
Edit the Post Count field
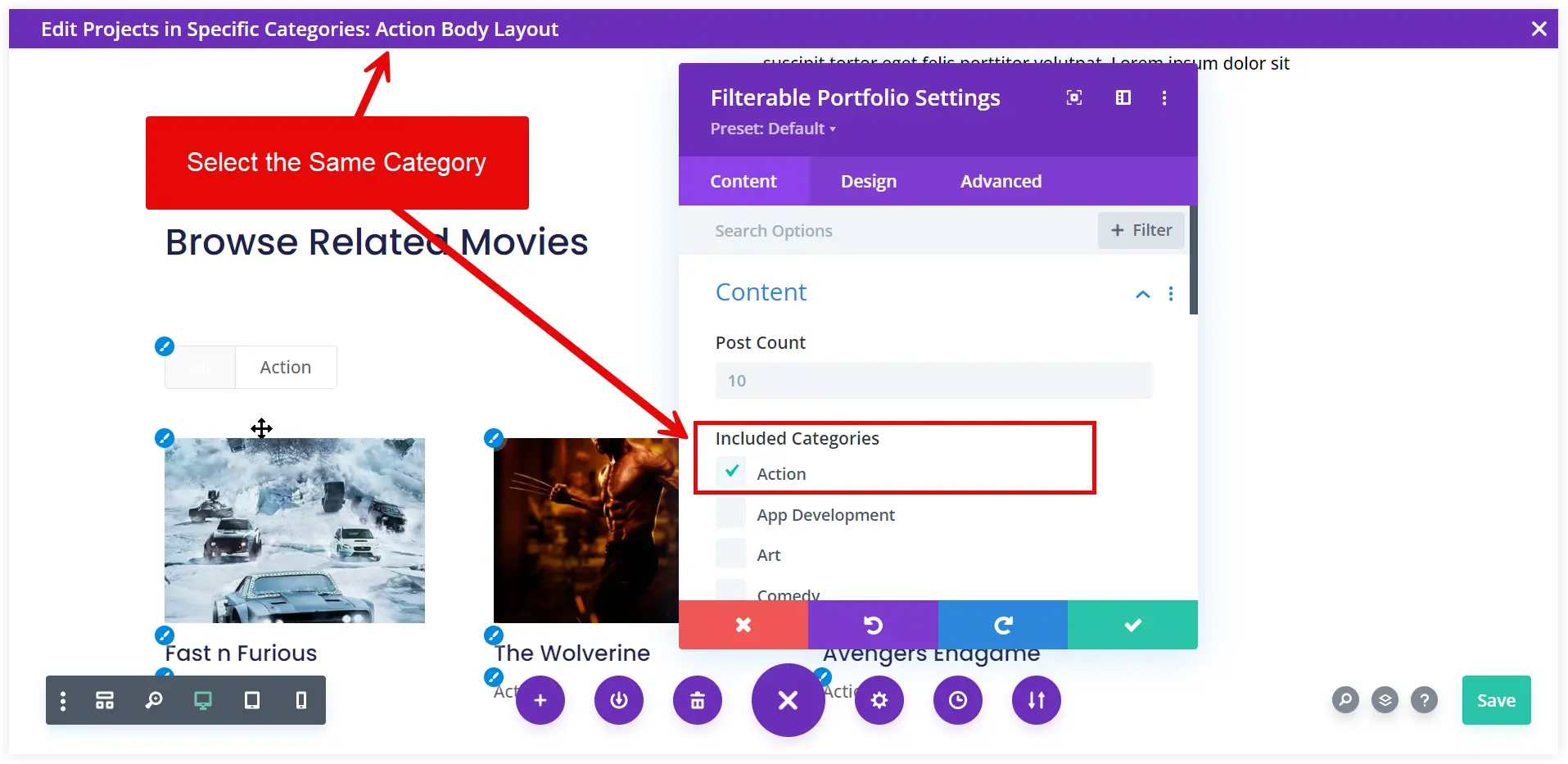933,381
